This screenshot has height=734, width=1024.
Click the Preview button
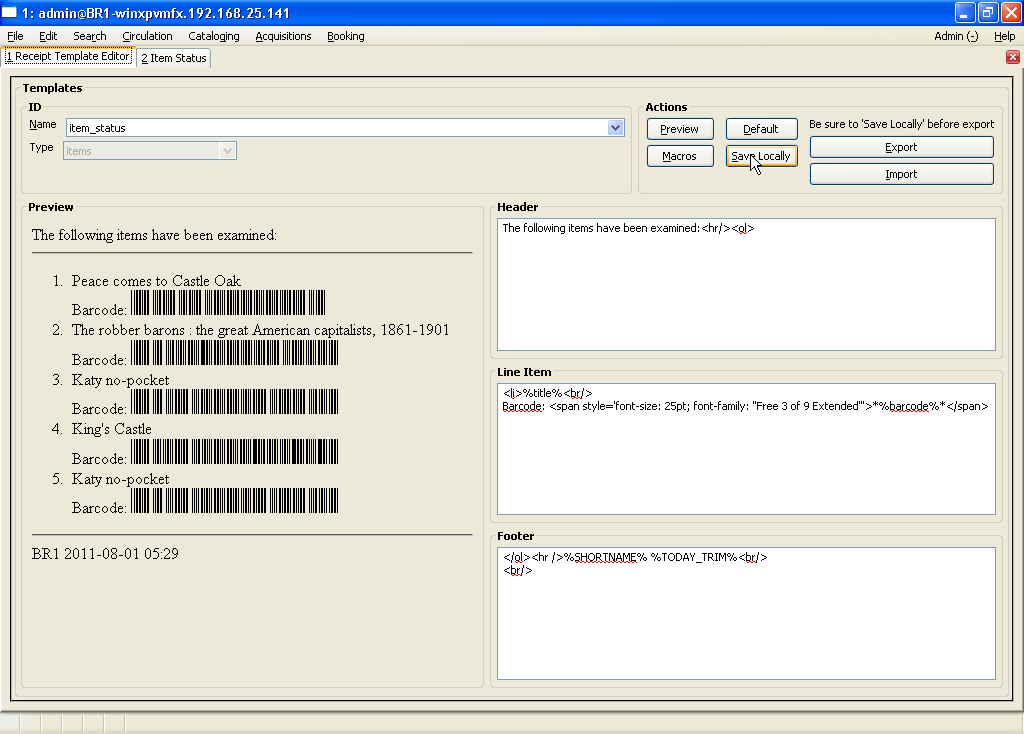click(680, 129)
